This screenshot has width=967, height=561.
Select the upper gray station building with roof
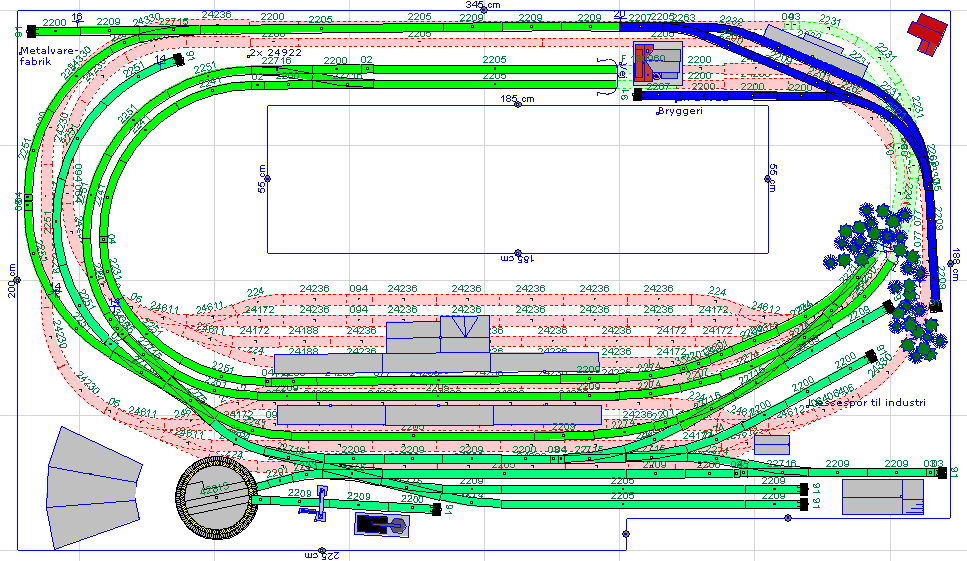438,337
